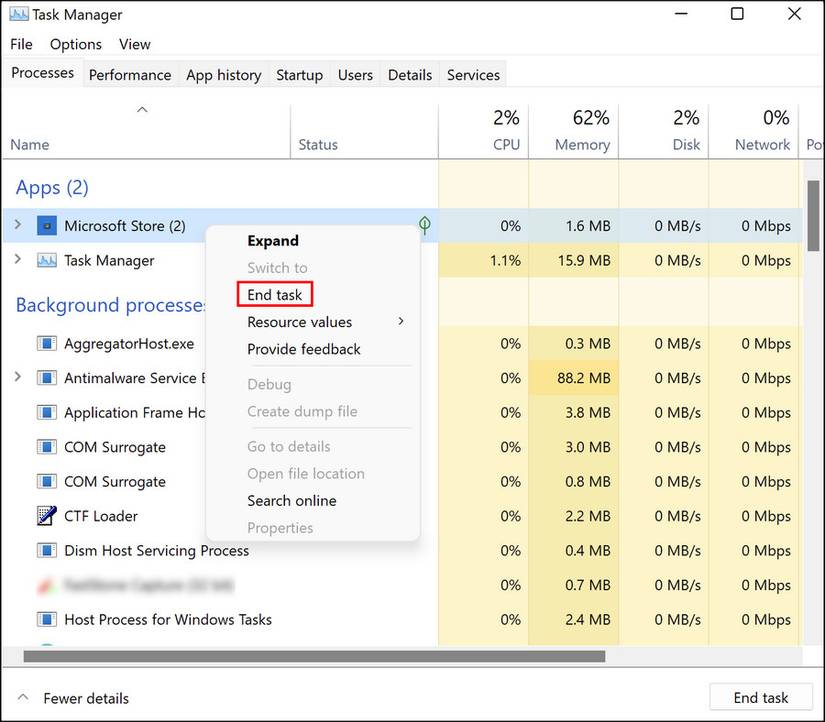Click the Host Process for Windows Tasks icon
825x722 pixels.
[46, 619]
